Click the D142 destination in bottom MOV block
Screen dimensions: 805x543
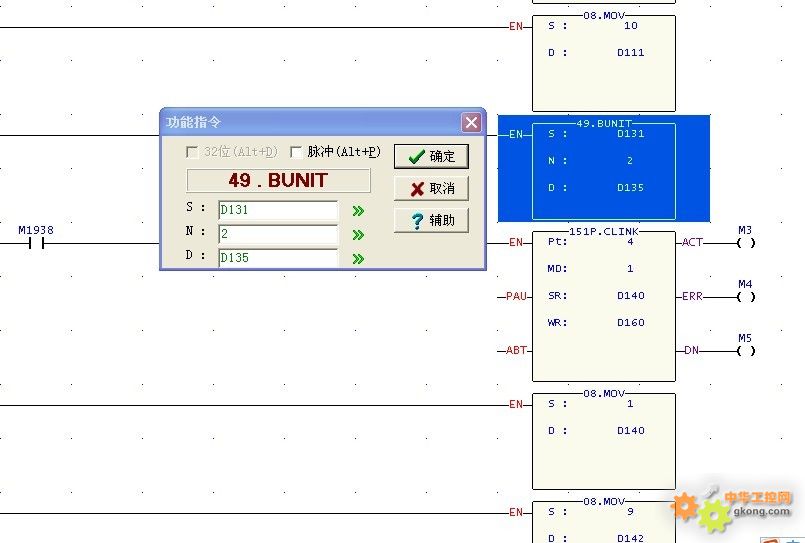click(x=630, y=538)
